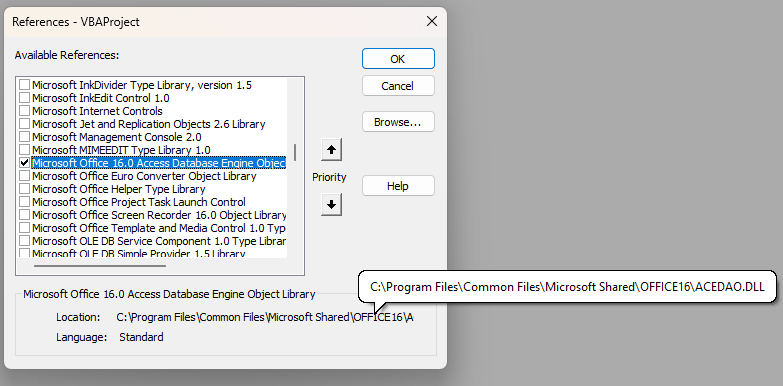Select Microsoft Office Project Task Launch Control

point(139,202)
